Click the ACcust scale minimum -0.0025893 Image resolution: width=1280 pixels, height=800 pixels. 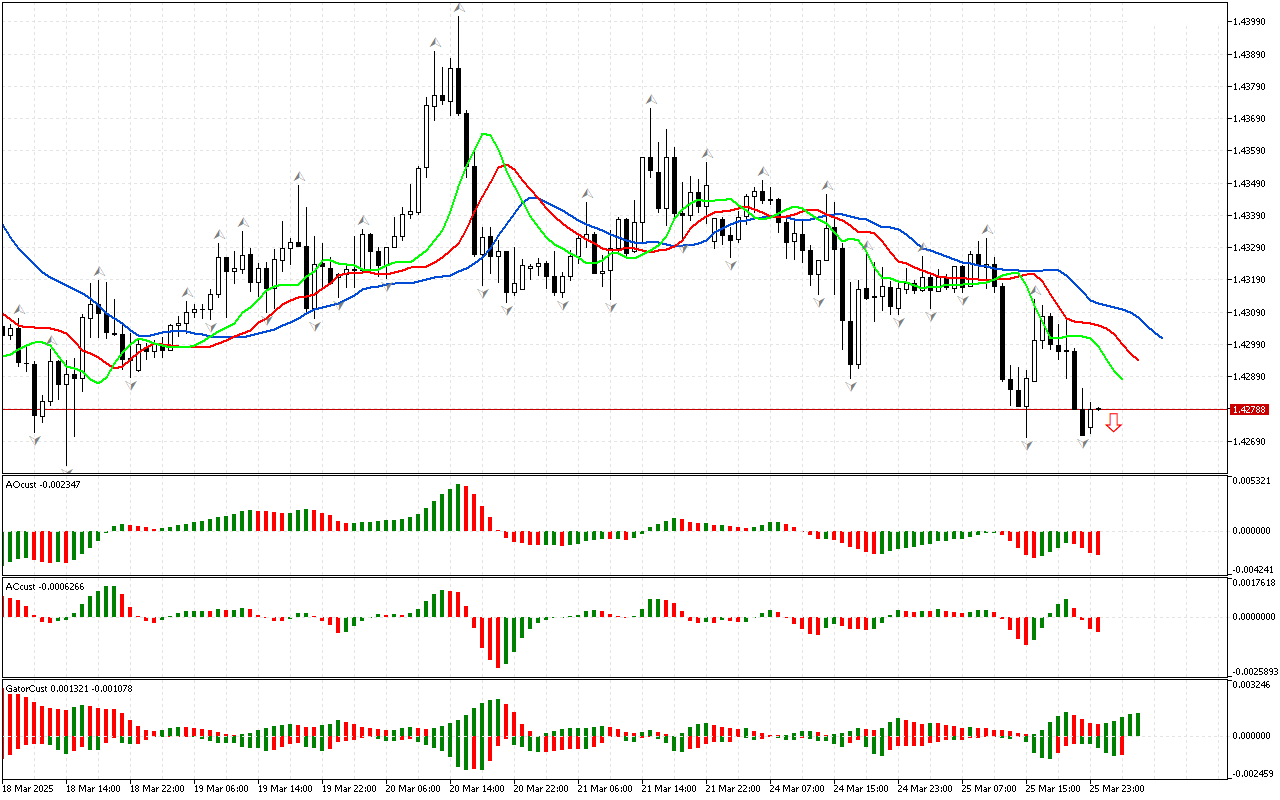pyautogui.click(x=1253, y=671)
